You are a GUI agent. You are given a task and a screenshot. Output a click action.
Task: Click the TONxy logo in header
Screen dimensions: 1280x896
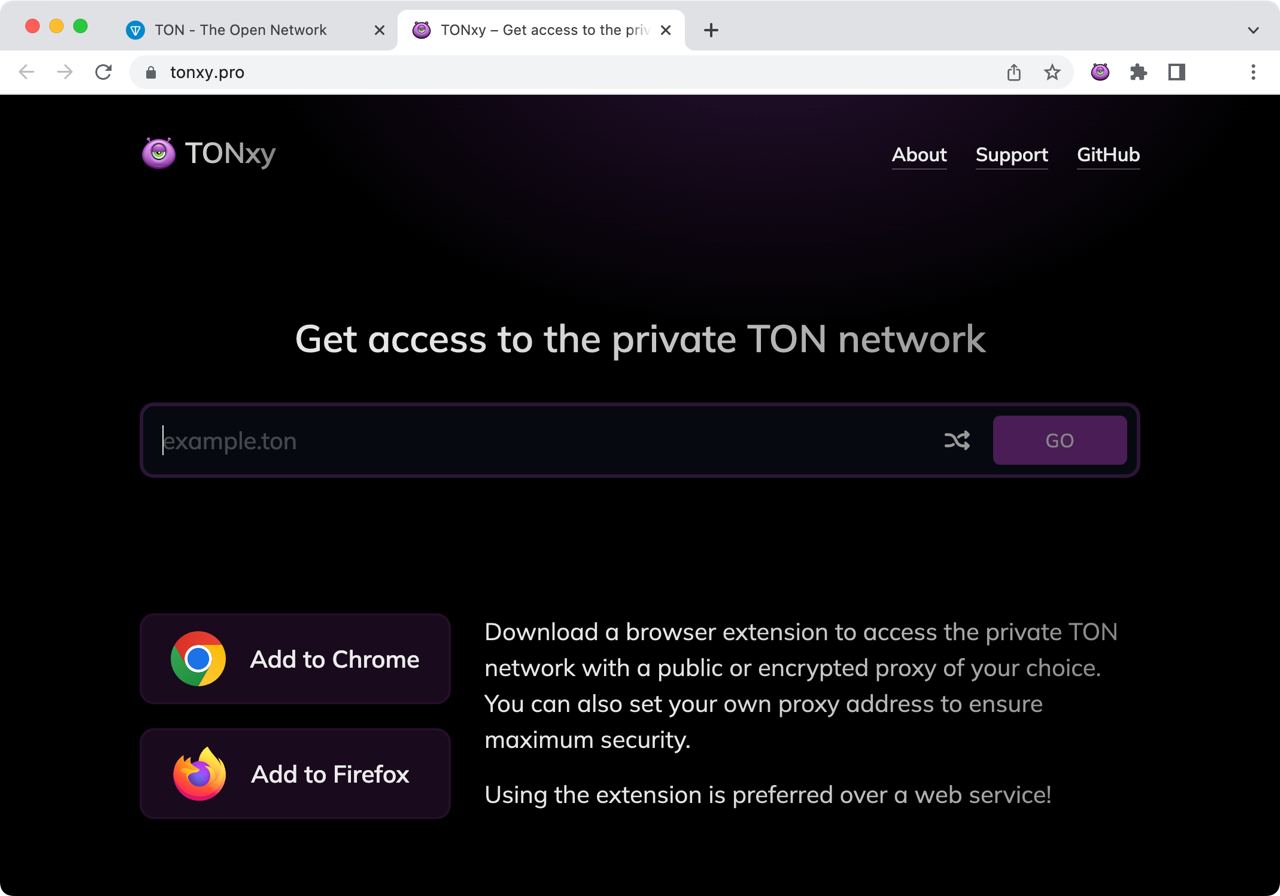tap(209, 153)
